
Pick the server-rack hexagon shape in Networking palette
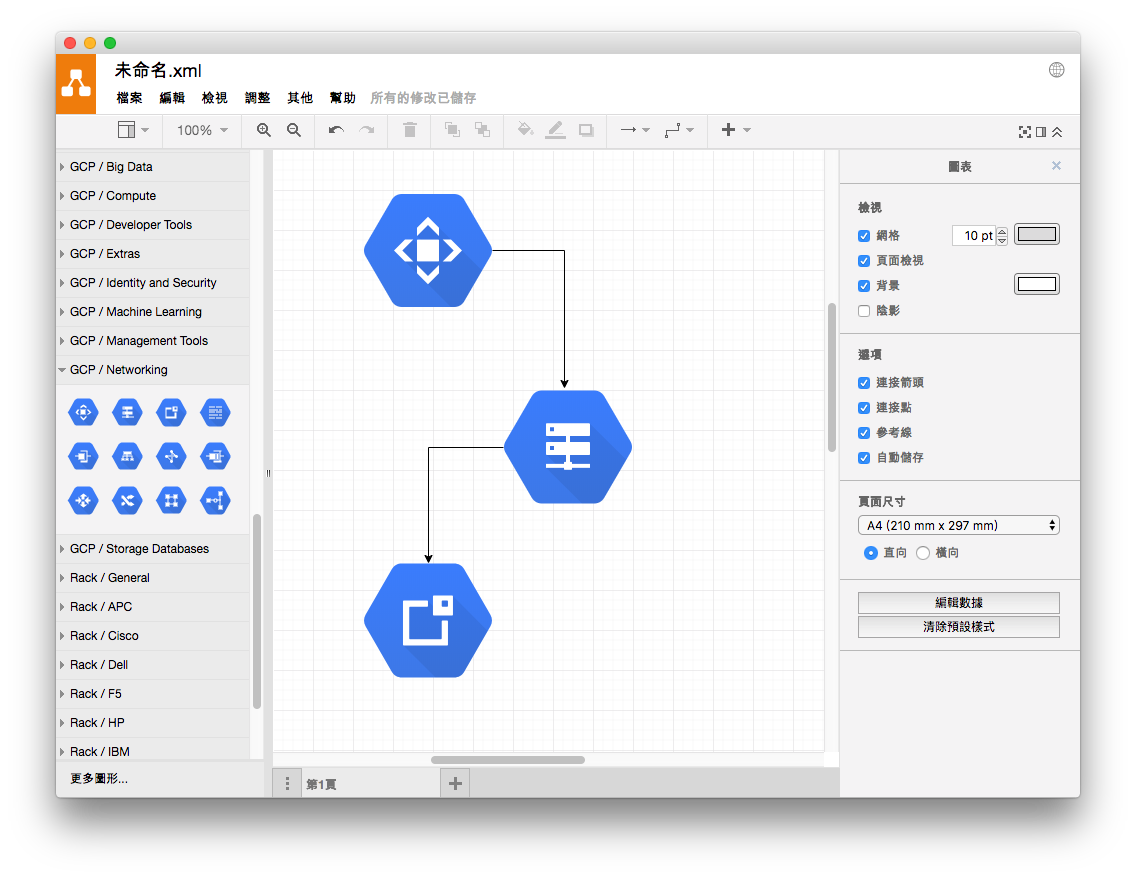tap(128, 413)
